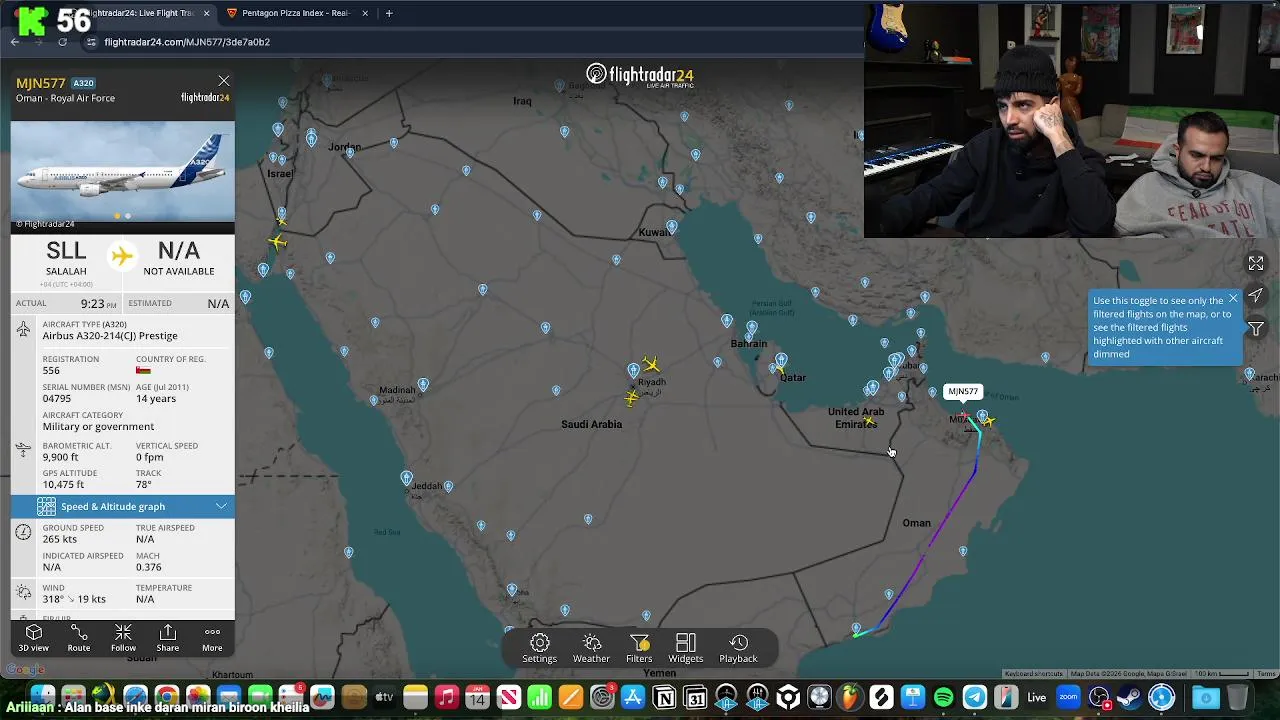Open Spotify from the dock
This screenshot has width=1280, height=720.
pyautogui.click(x=943, y=697)
